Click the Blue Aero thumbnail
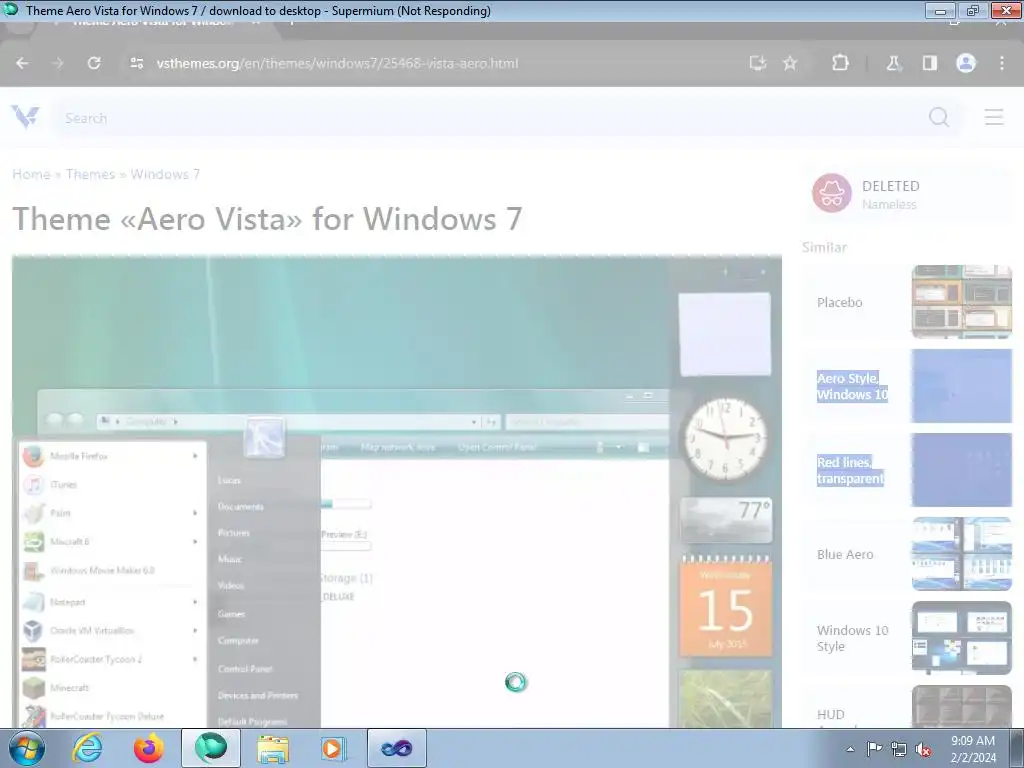1024x768 pixels. (x=961, y=554)
